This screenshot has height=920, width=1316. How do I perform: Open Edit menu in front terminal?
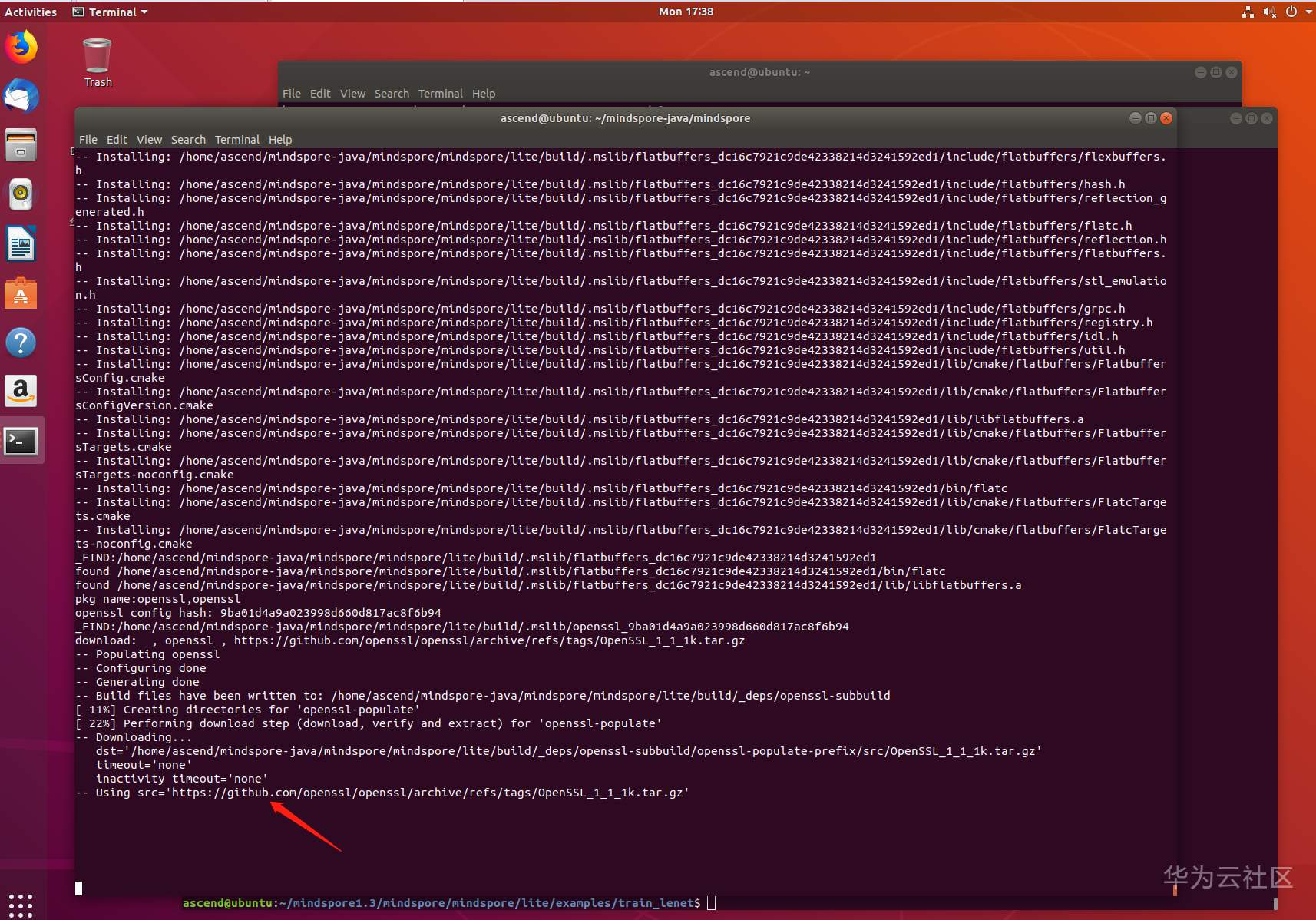point(117,140)
